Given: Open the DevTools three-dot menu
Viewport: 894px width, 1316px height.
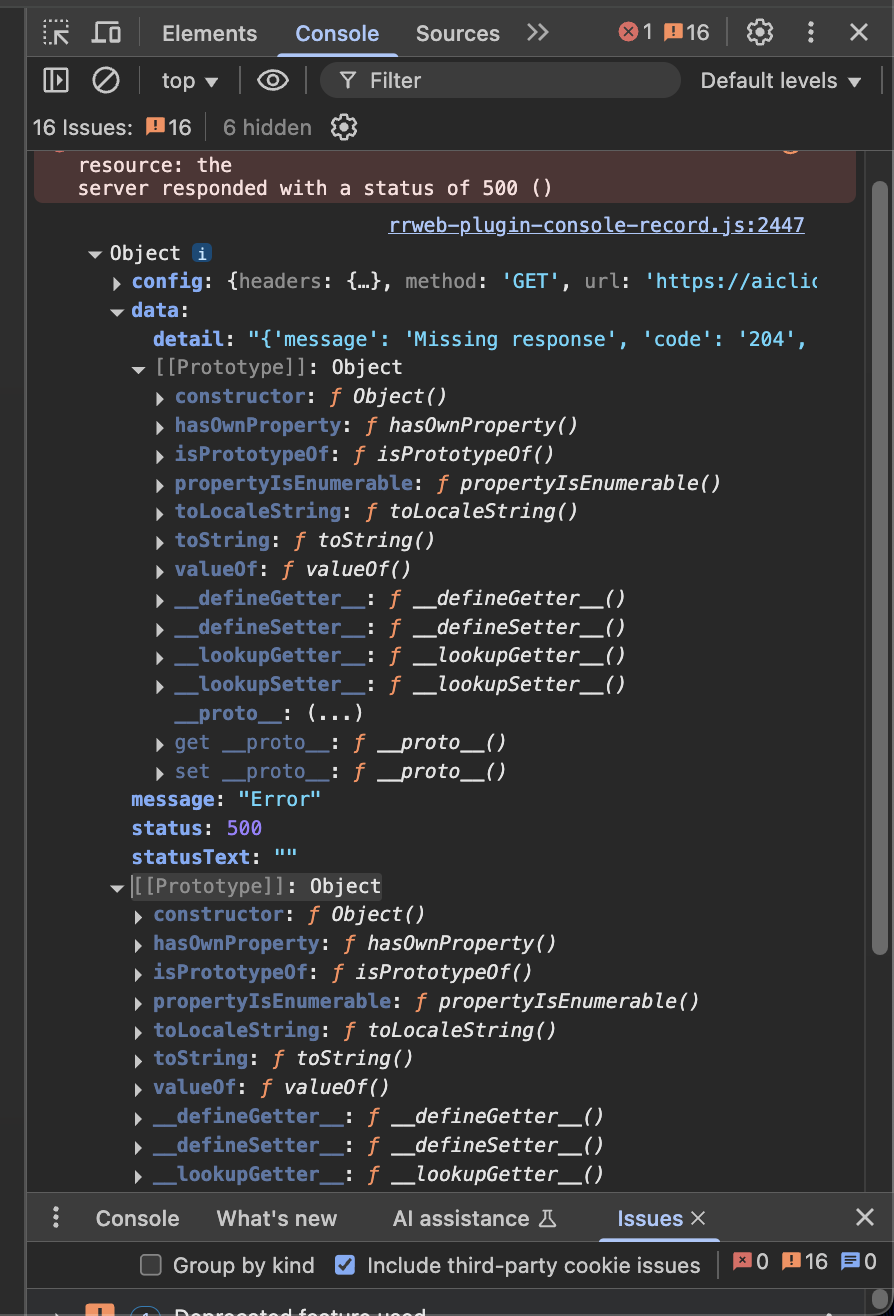Looking at the screenshot, I should click(811, 33).
